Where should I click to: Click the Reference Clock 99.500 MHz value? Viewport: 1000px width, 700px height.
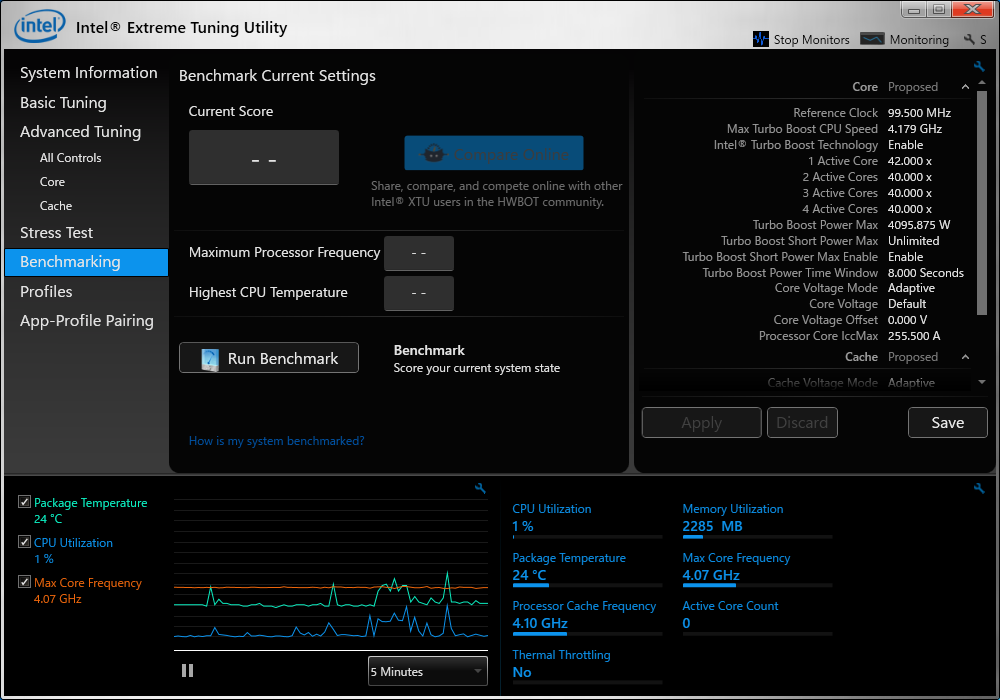coord(919,113)
